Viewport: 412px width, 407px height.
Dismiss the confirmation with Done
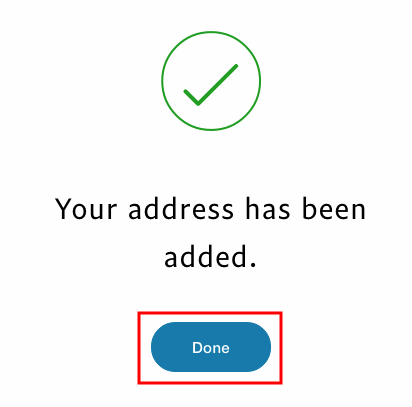tap(211, 347)
